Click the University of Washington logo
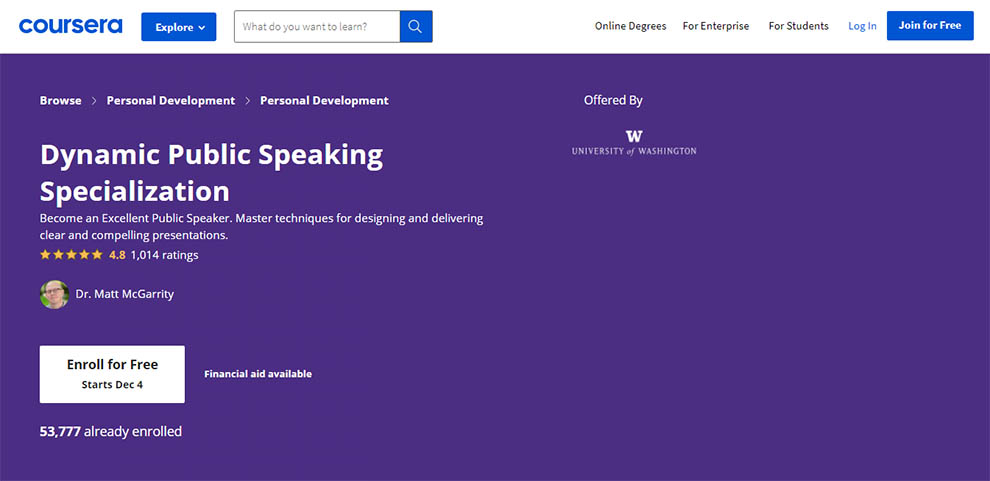Image resolution: width=990 pixels, height=481 pixels. pyautogui.click(x=634, y=143)
